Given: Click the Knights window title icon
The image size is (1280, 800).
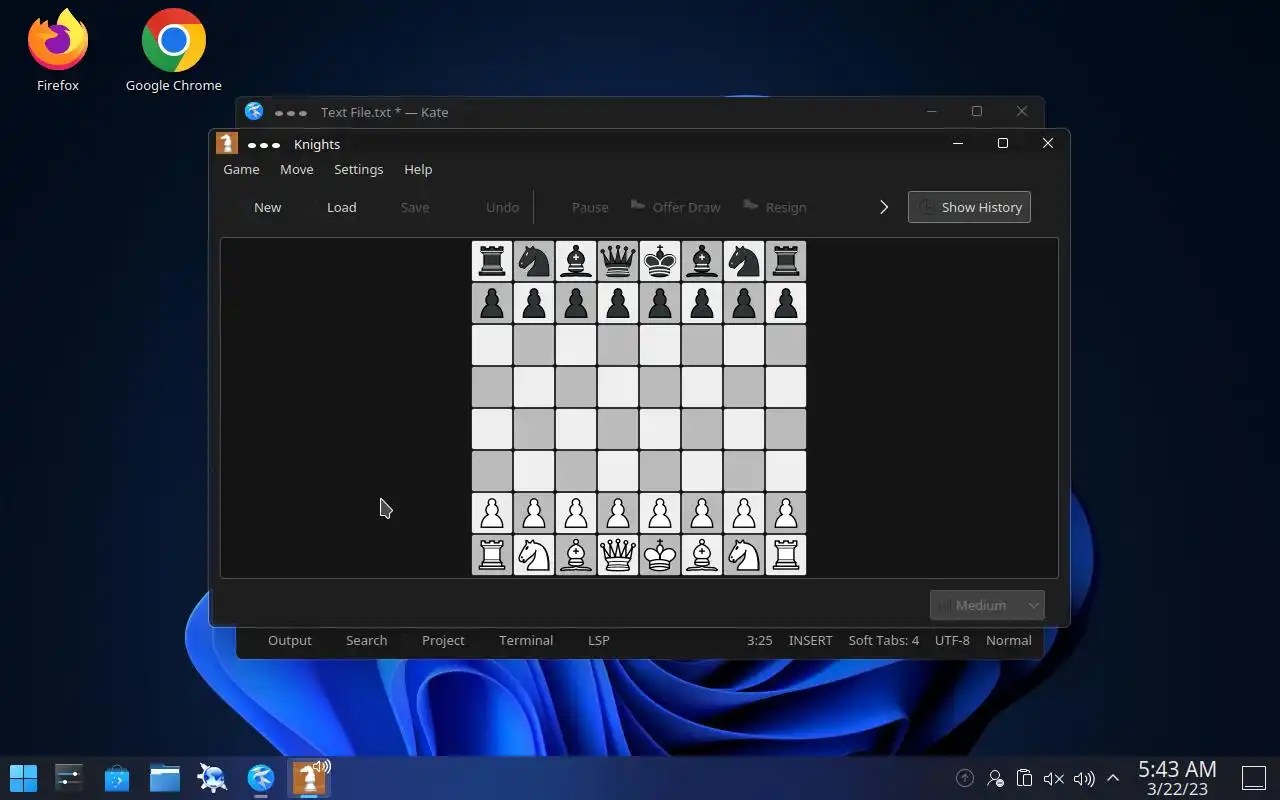Looking at the screenshot, I should tap(227, 143).
